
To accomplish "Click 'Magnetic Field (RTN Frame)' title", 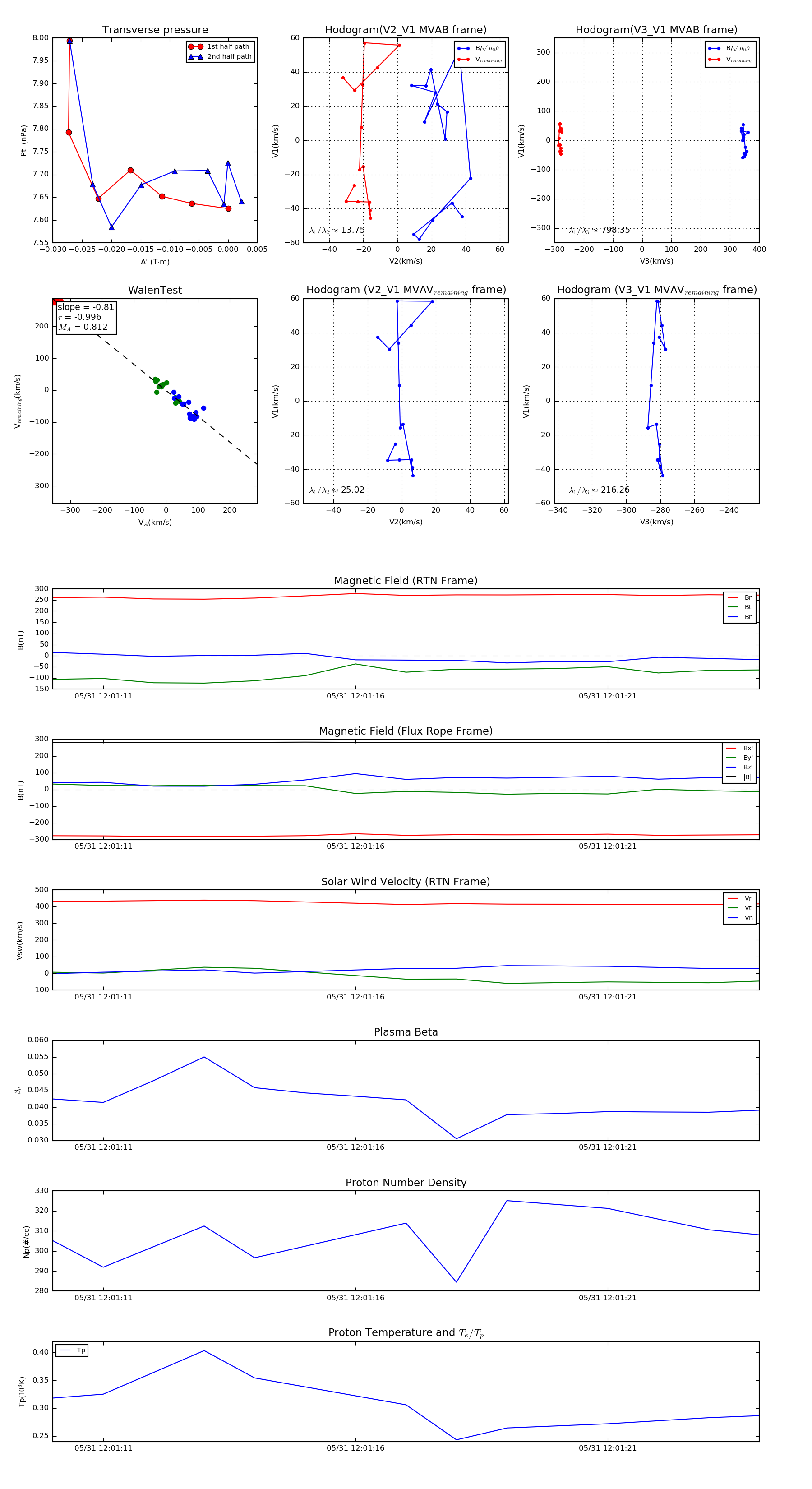I will (406, 581).
